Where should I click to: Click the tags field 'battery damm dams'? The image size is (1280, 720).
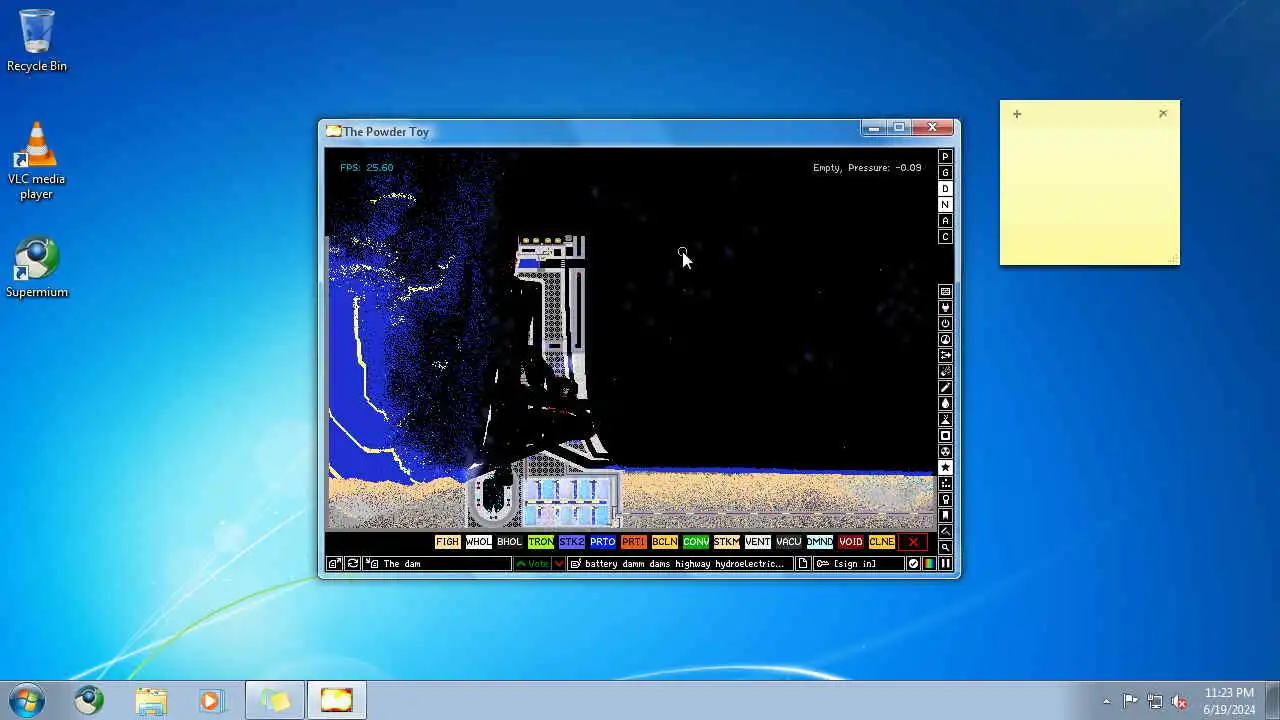tap(681, 564)
